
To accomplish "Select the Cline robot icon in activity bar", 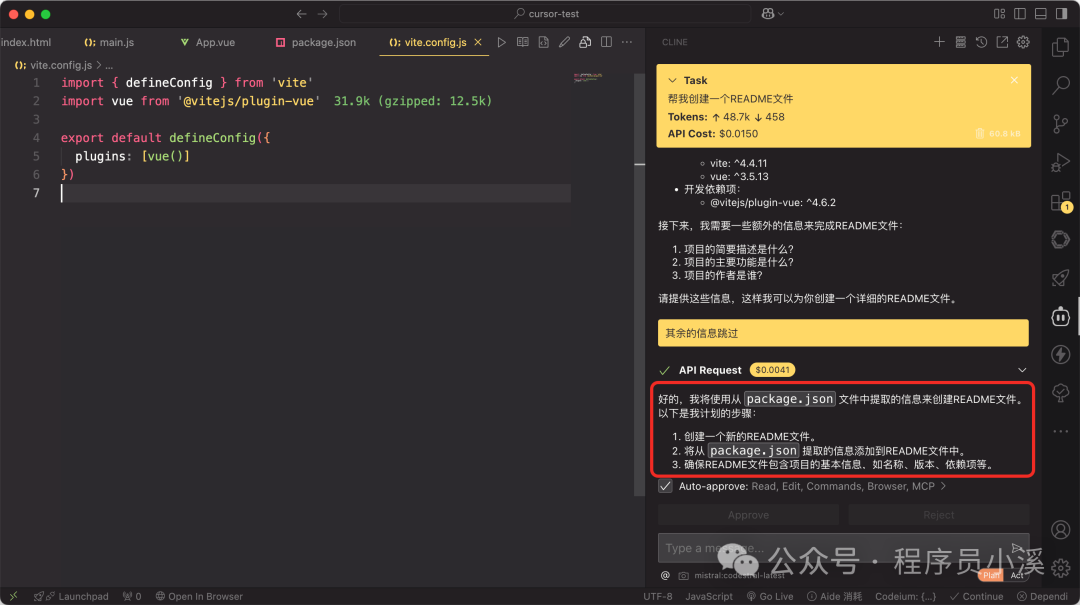I will pos(1060,316).
